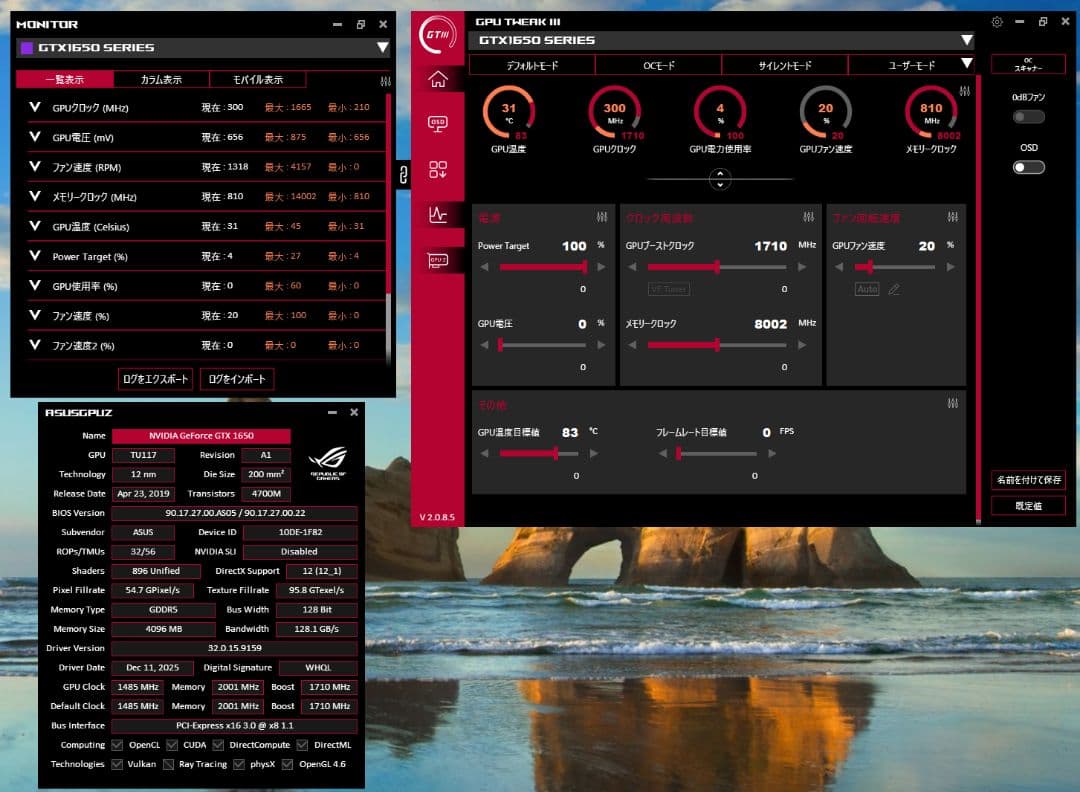Open the OC Scanner button
Viewport: 1080px width, 792px height.
[1028, 65]
